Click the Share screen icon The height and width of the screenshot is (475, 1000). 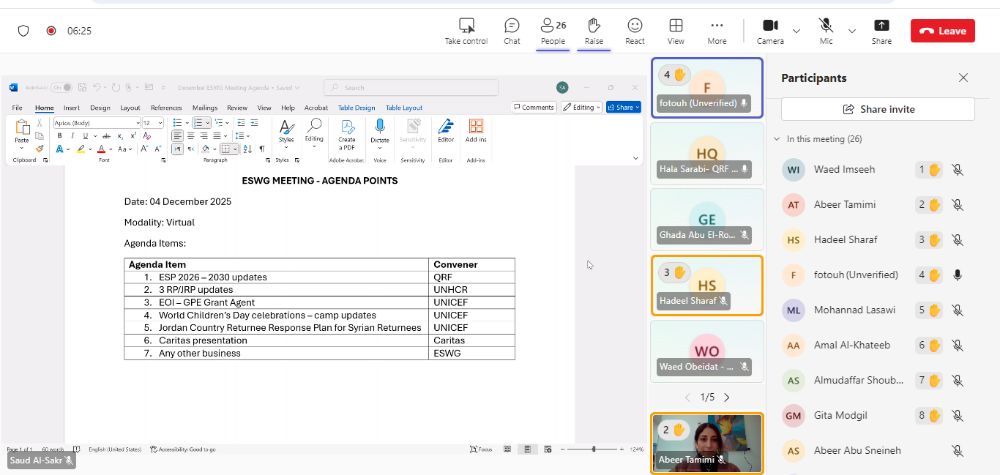tap(881, 30)
